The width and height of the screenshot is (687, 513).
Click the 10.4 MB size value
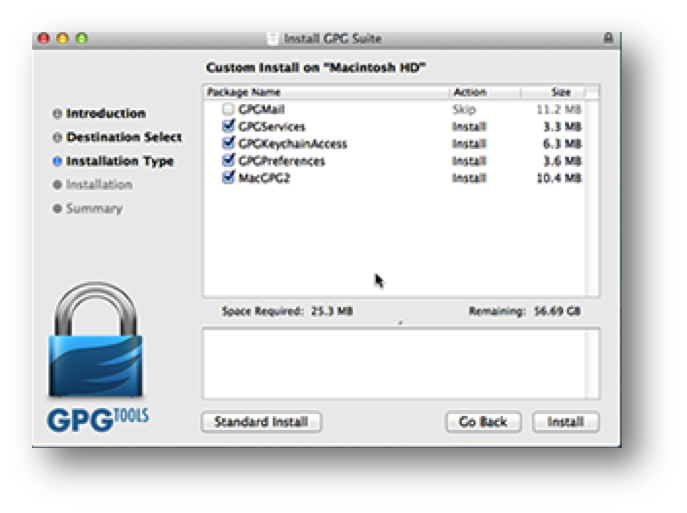click(x=559, y=178)
